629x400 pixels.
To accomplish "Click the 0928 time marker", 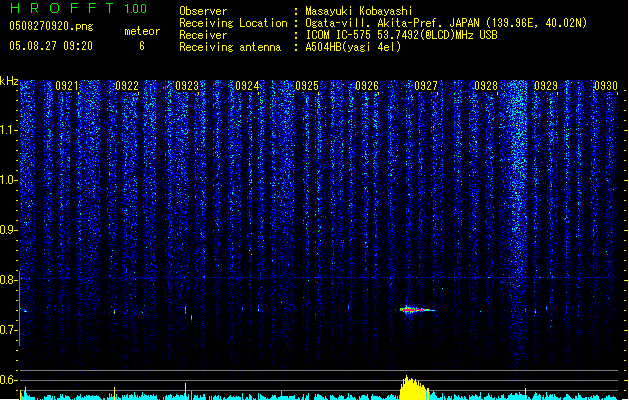I will pos(486,86).
